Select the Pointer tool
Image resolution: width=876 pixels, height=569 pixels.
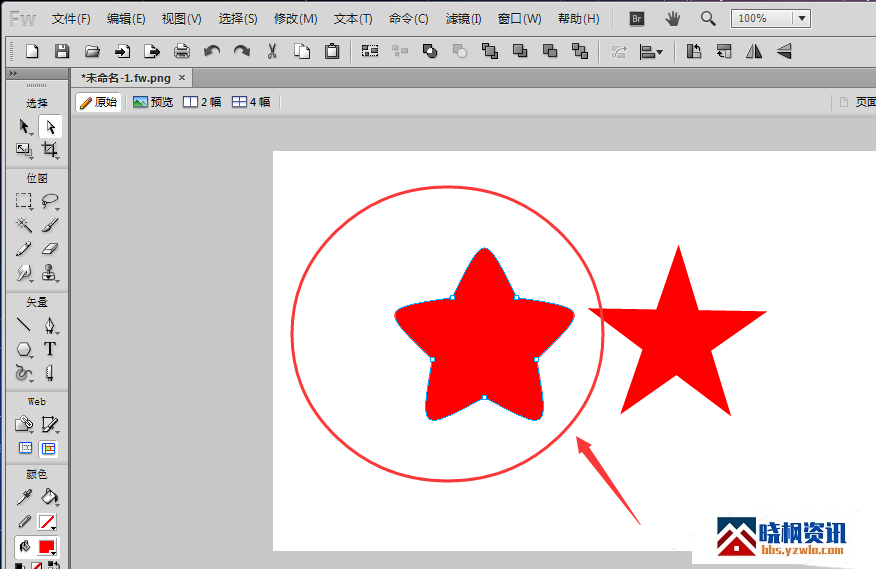pyautogui.click(x=24, y=127)
